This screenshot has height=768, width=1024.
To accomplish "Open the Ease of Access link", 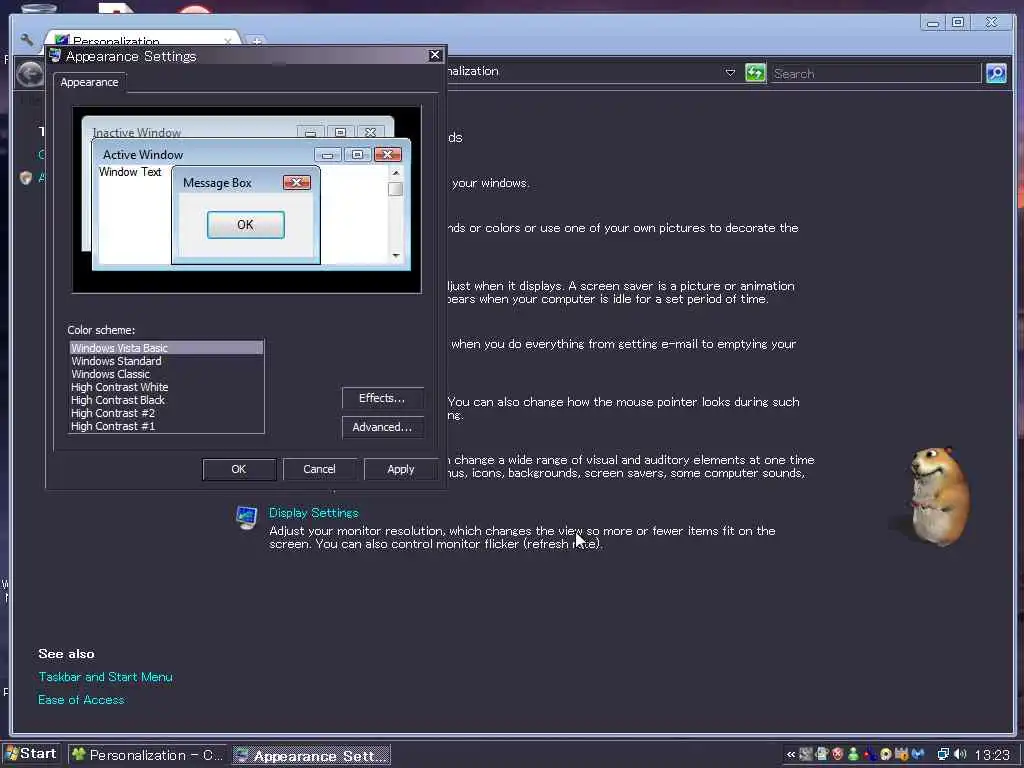I will (81, 699).
